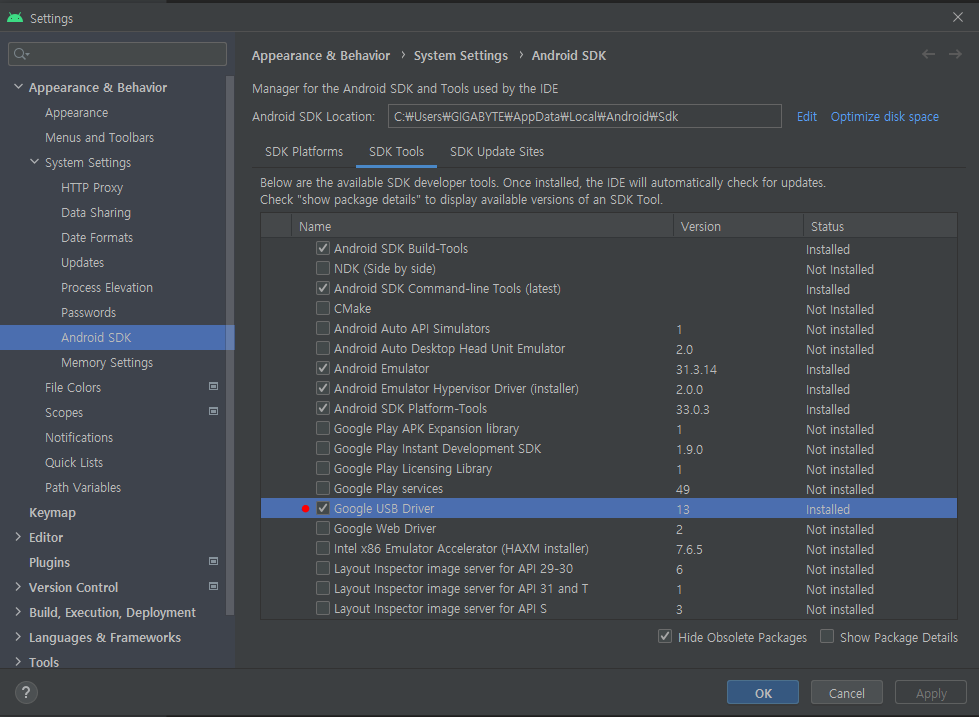979x717 pixels.
Task: Click the Cancel button
Action: tap(847, 693)
